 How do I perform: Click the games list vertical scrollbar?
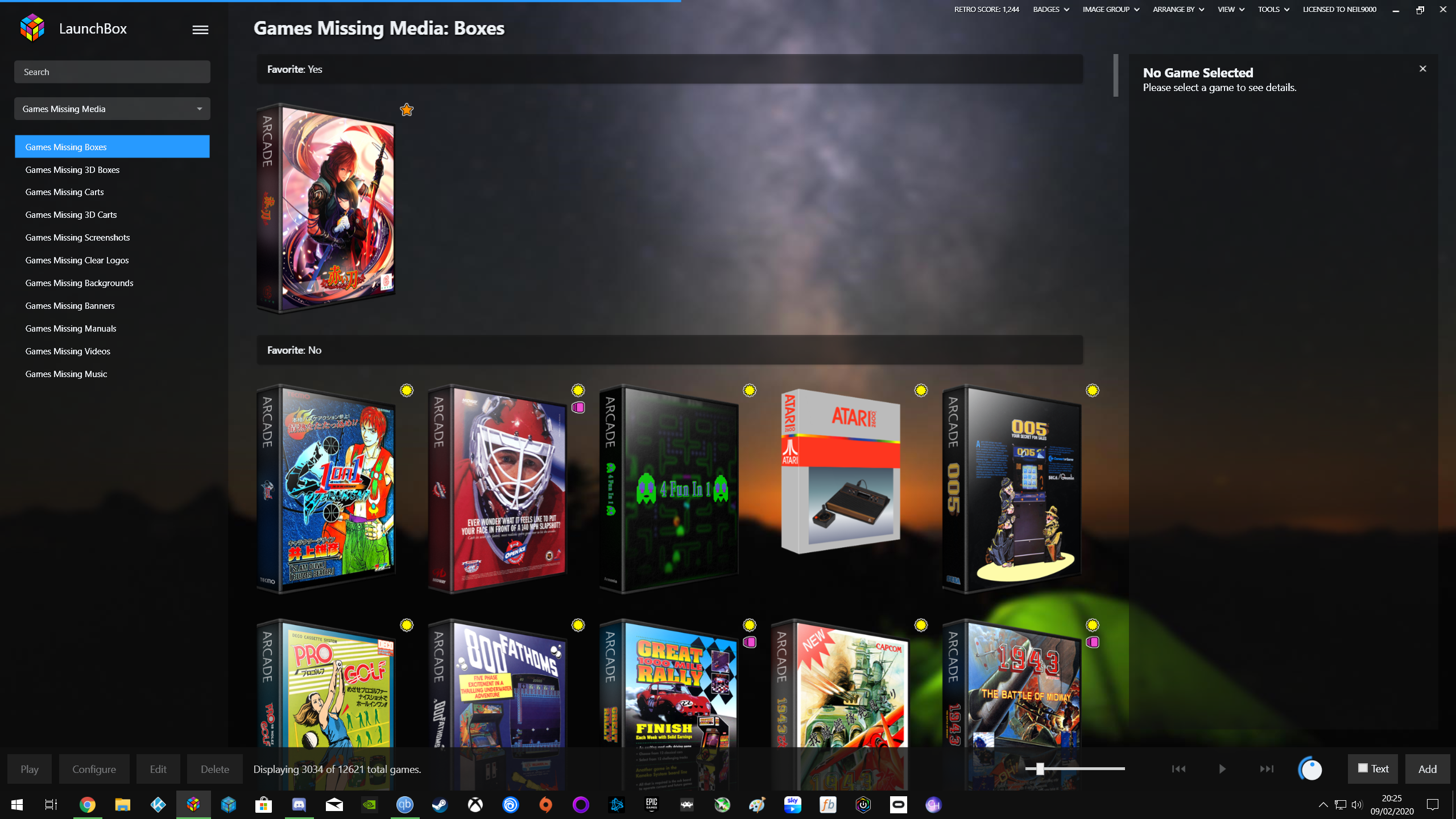point(1116,75)
